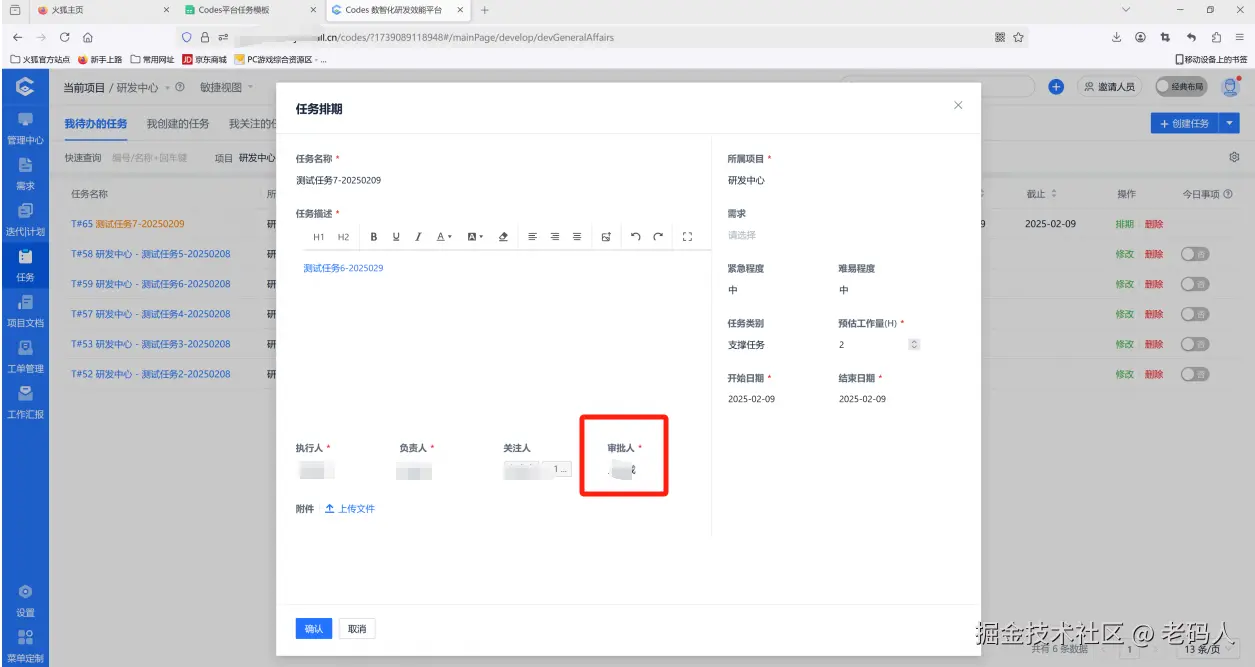Open 管理中心 in the sidebar
The width and height of the screenshot is (1255, 667).
[x=25, y=129]
